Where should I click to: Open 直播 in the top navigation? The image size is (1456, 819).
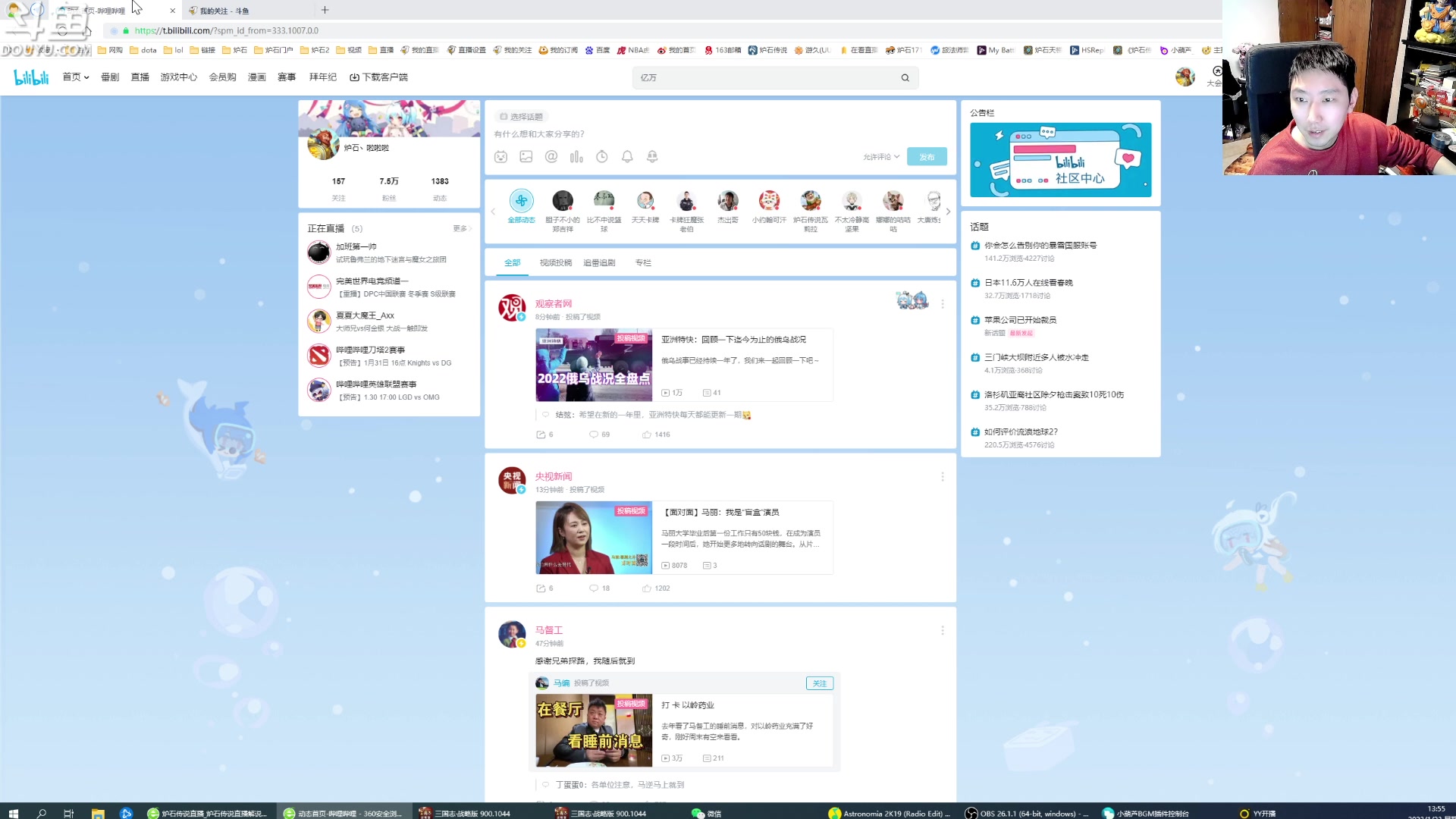click(140, 77)
